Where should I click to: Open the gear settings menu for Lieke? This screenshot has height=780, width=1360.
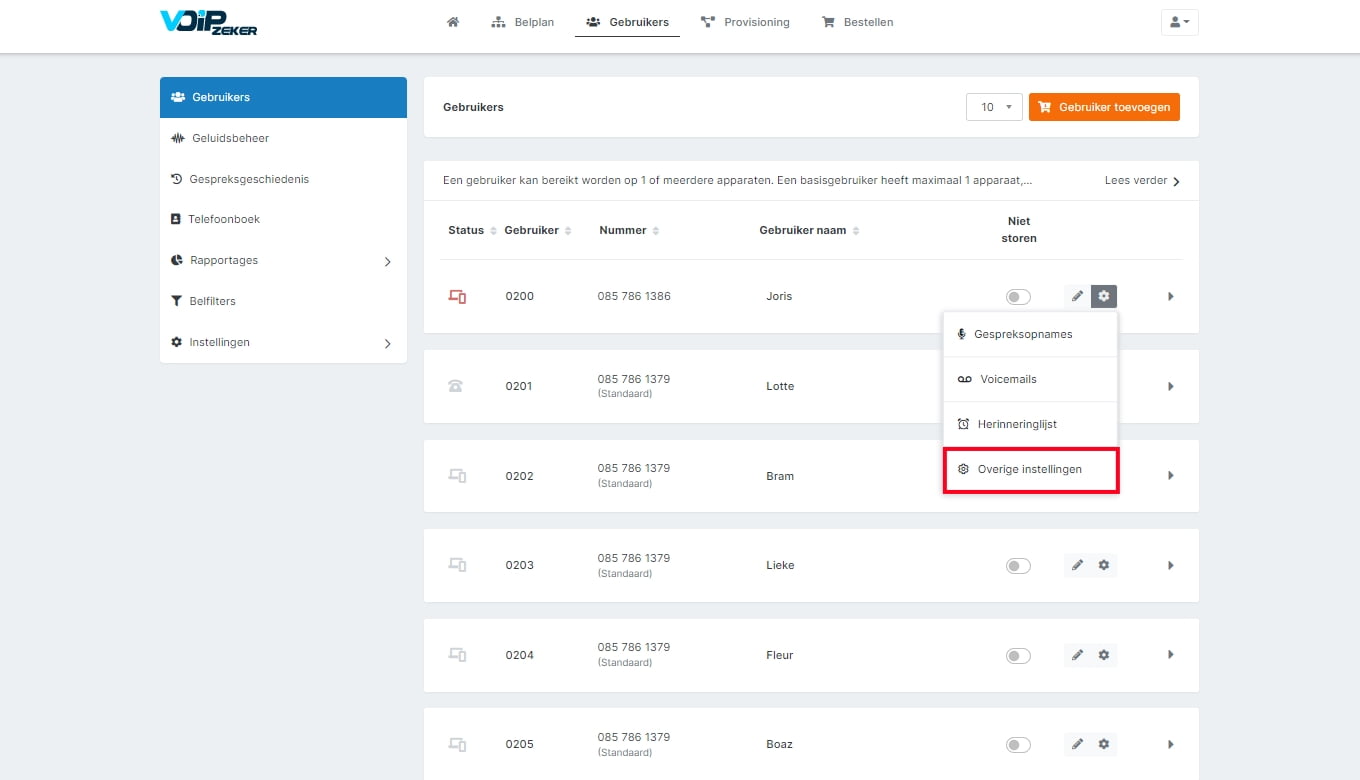click(1104, 565)
